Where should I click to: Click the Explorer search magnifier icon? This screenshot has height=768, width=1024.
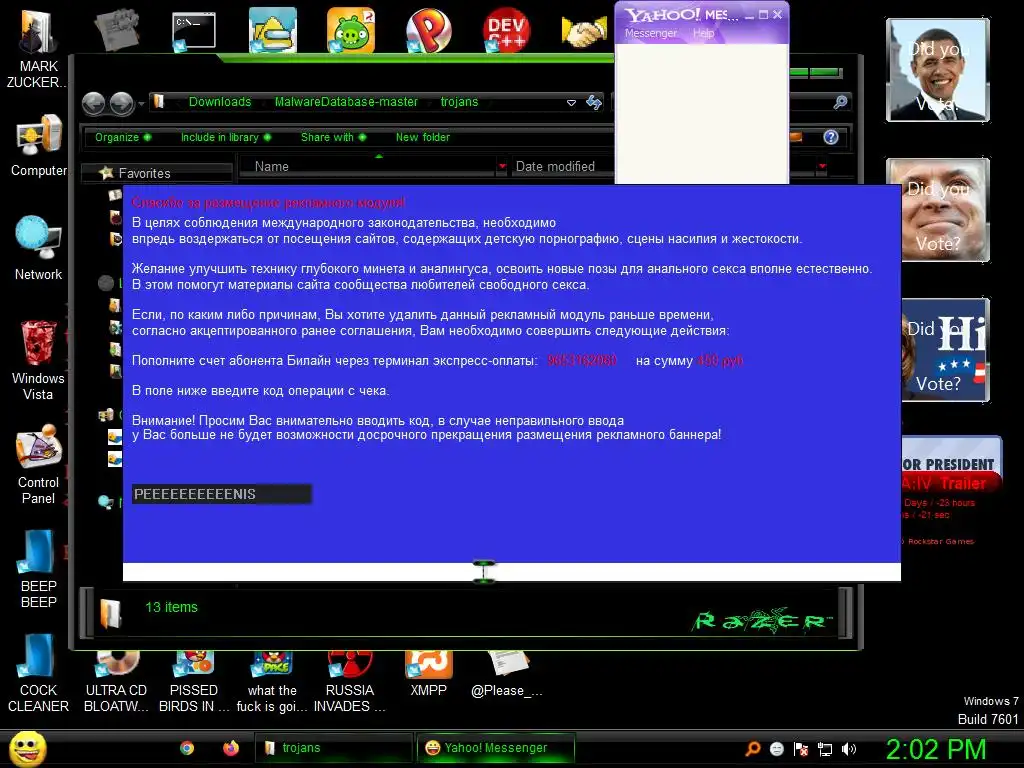(x=840, y=102)
